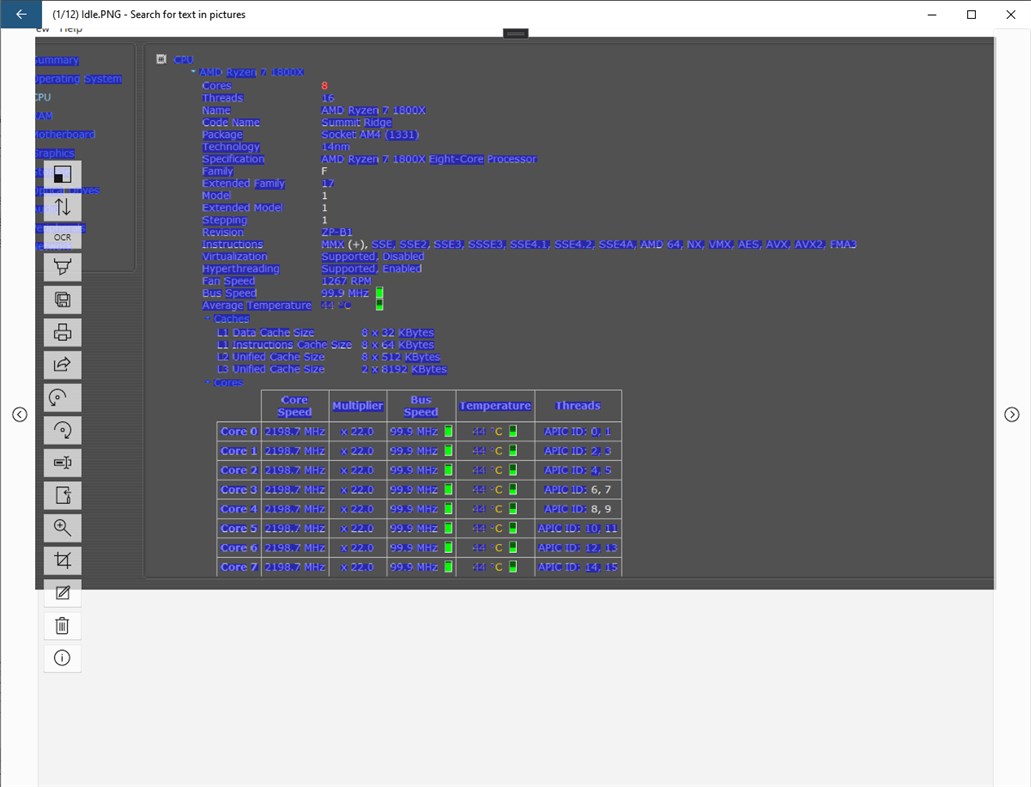
Task: Click the 'Core 3' row label
Action: (x=239, y=490)
